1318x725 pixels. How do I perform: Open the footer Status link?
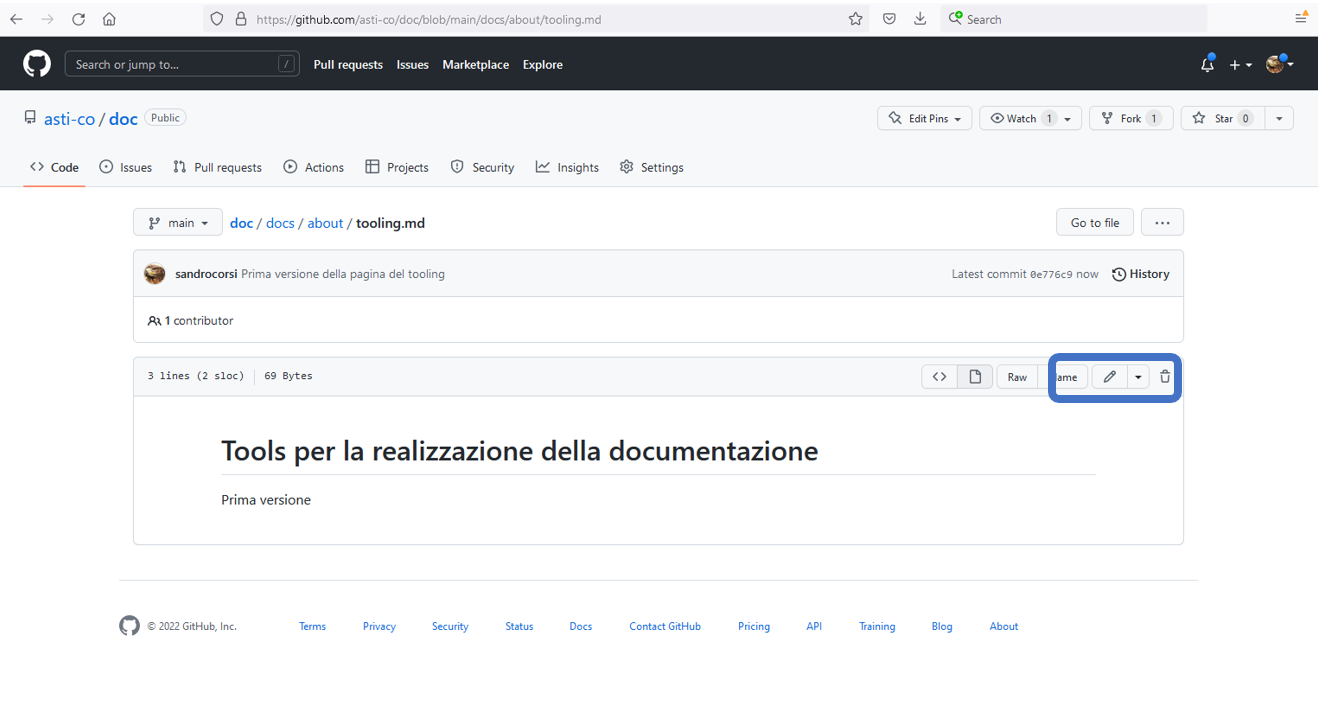pos(519,626)
